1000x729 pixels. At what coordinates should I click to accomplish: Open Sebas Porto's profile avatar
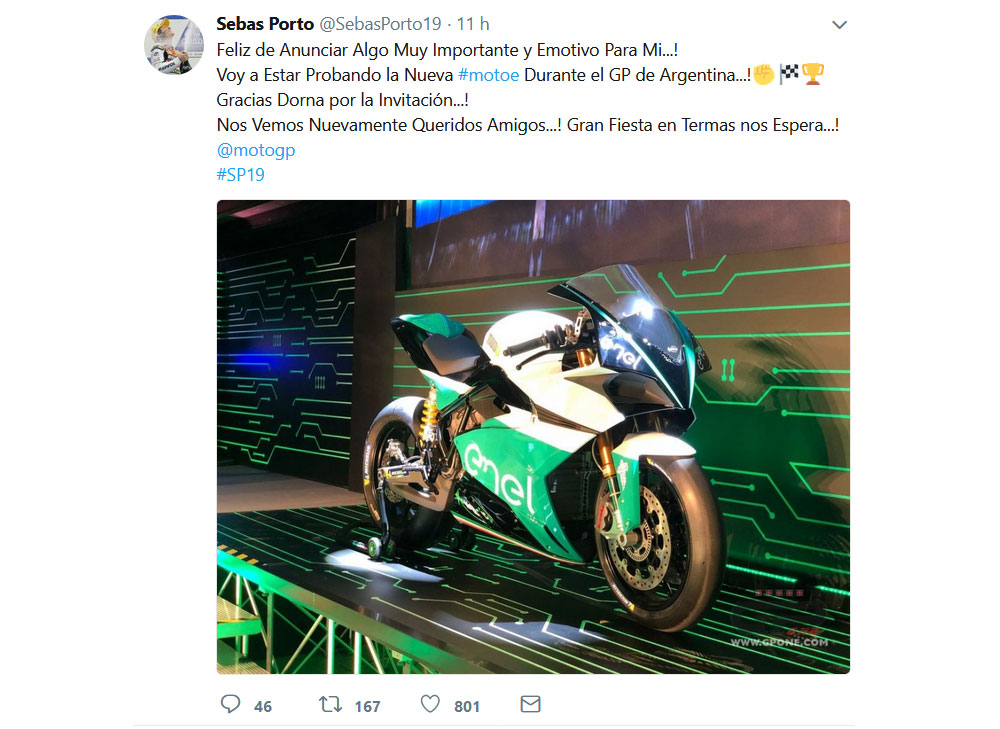click(175, 45)
